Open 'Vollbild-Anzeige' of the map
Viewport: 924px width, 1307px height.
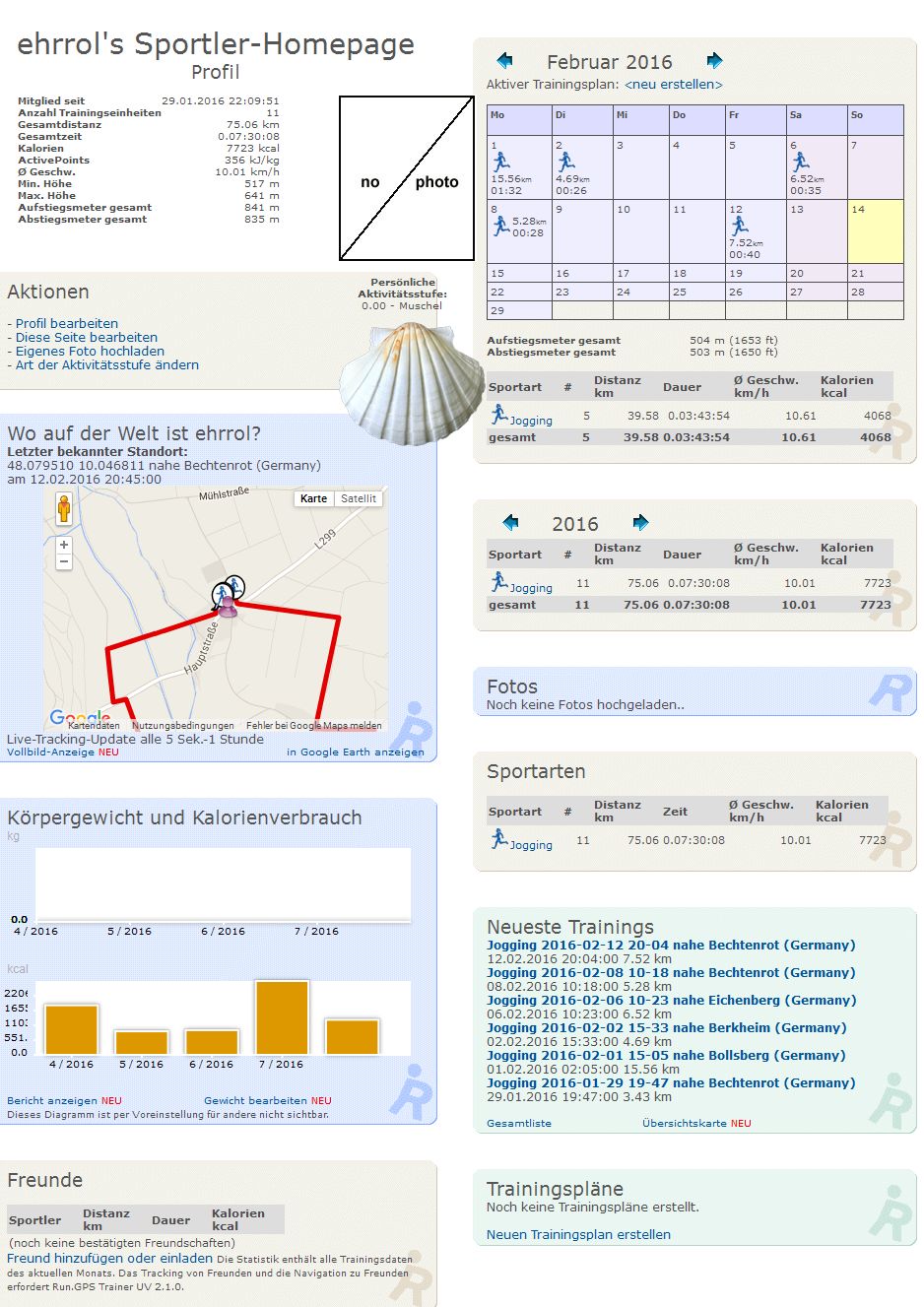pos(50,752)
